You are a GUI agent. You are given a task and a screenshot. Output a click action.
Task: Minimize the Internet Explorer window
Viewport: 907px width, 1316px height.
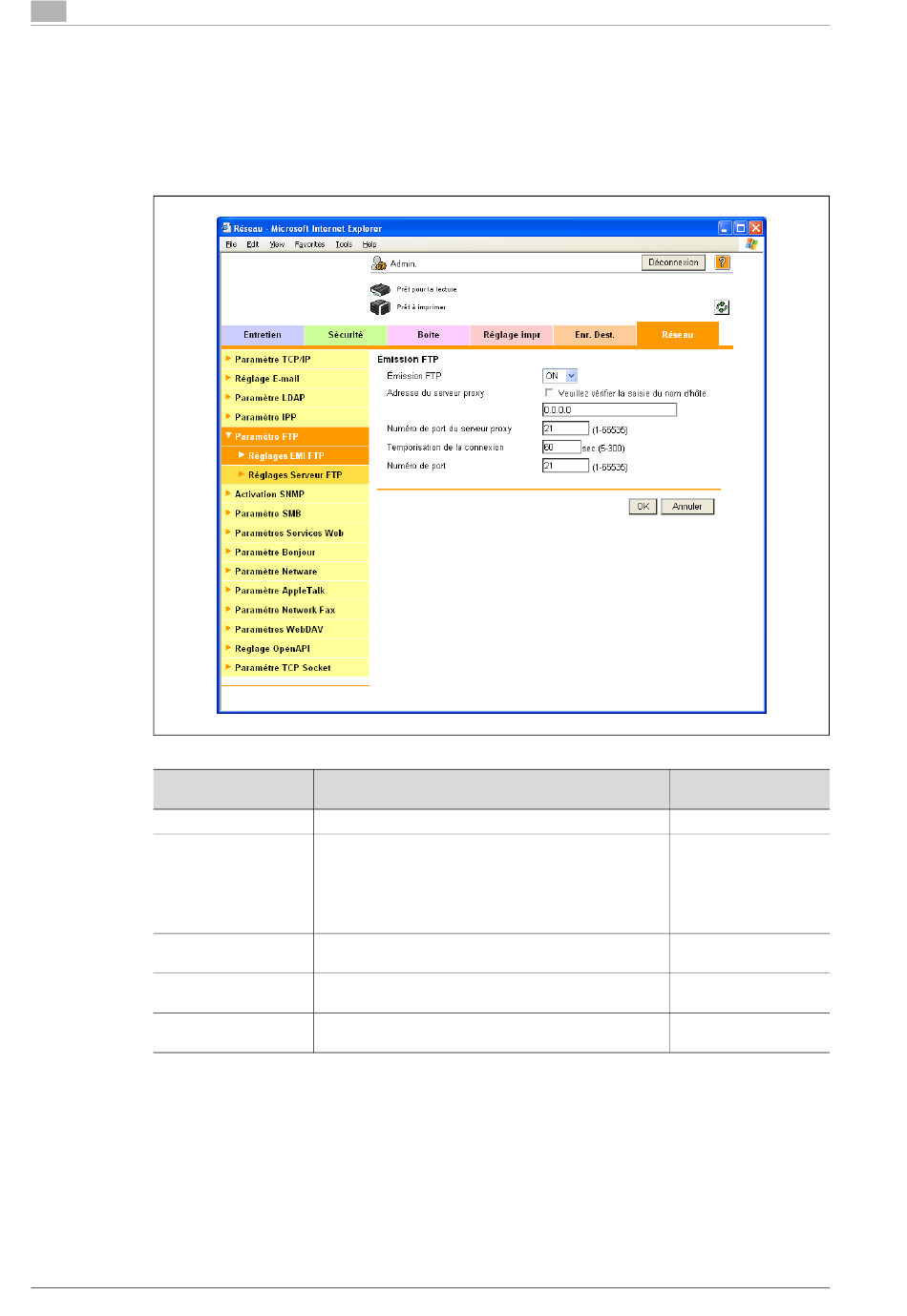pyautogui.click(x=725, y=228)
